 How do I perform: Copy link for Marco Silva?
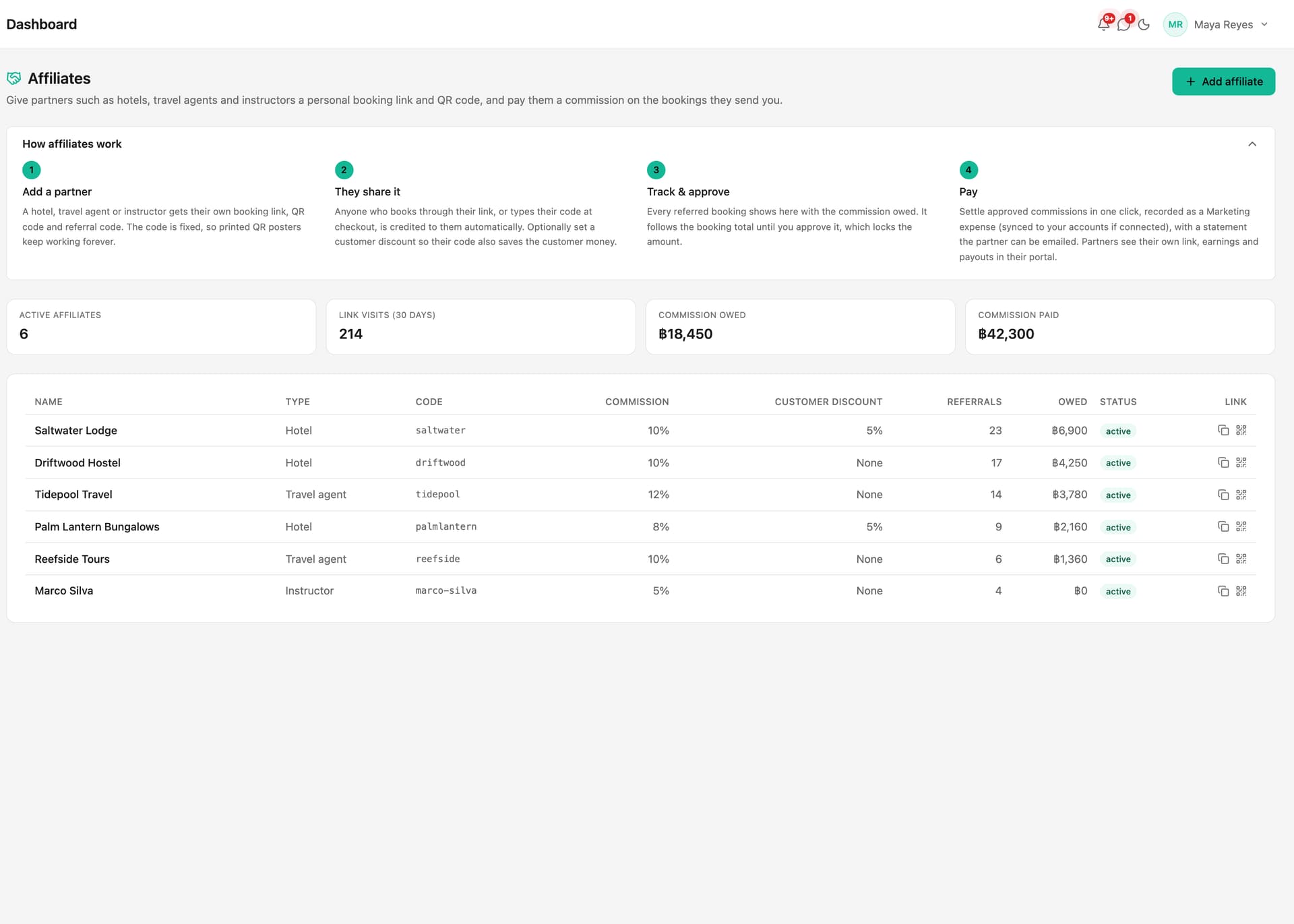1223,591
